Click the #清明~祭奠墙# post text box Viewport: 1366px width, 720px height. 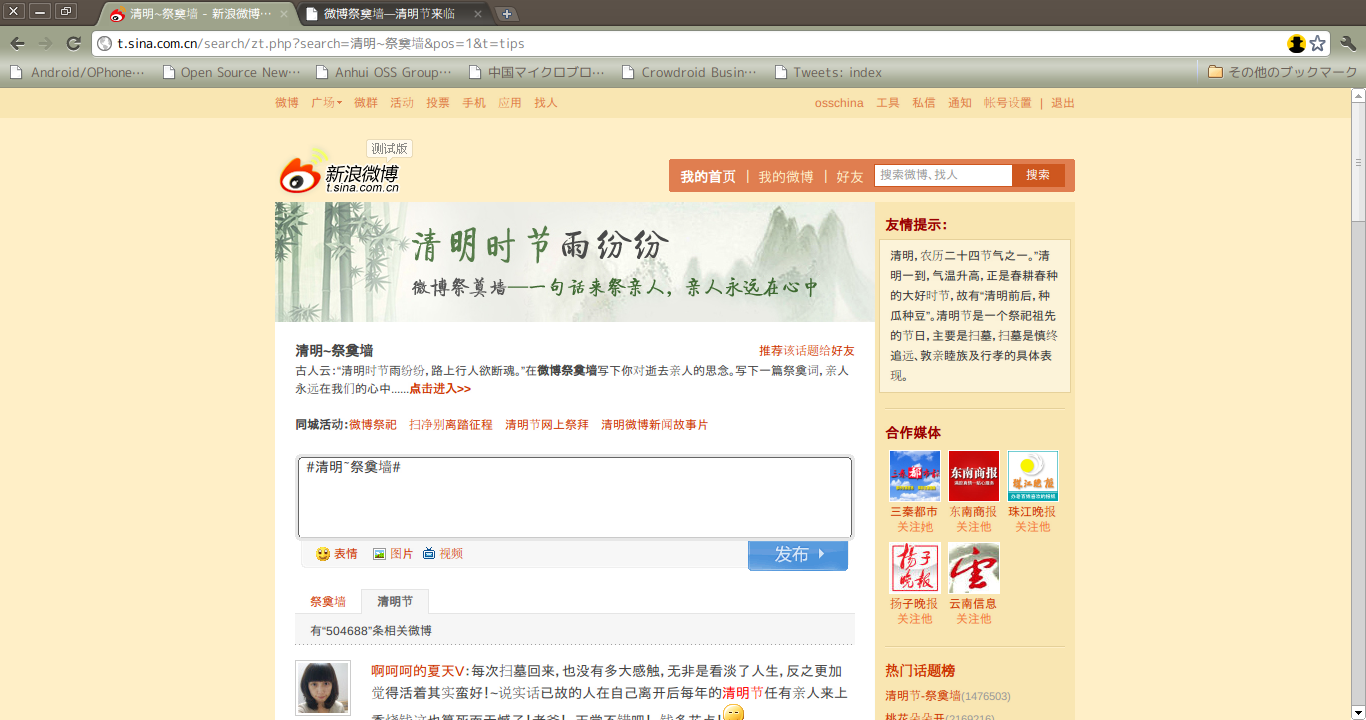pos(575,498)
